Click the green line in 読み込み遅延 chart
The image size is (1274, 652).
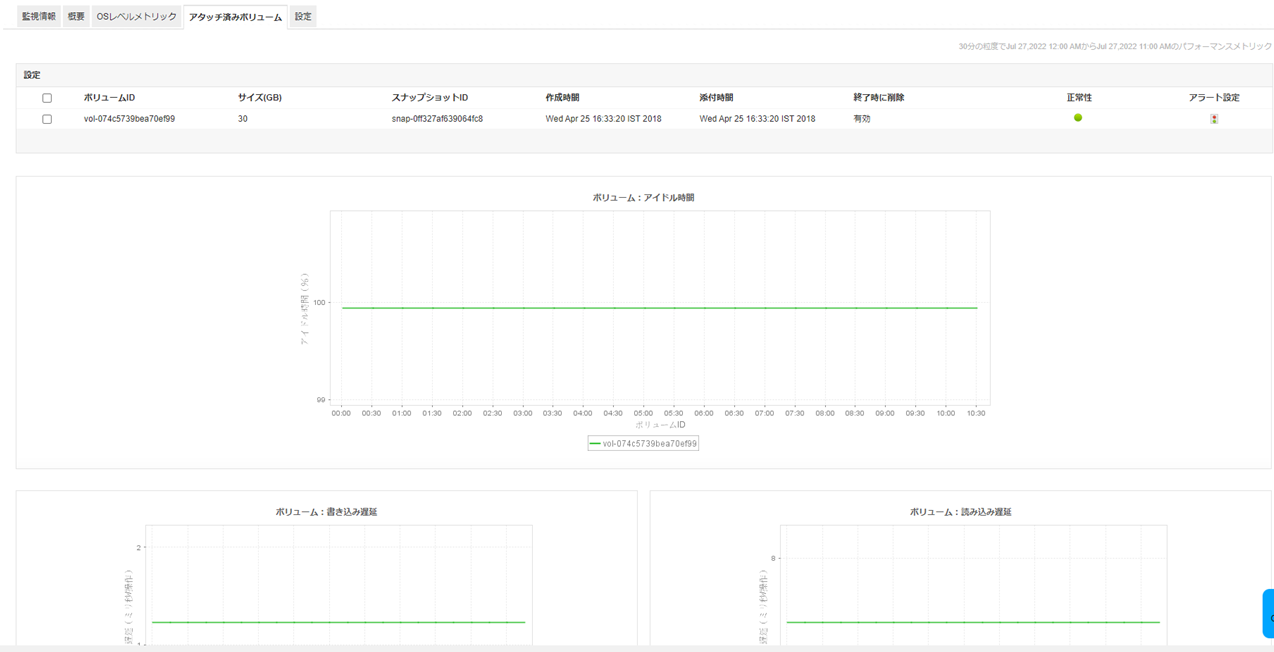pos(972,622)
